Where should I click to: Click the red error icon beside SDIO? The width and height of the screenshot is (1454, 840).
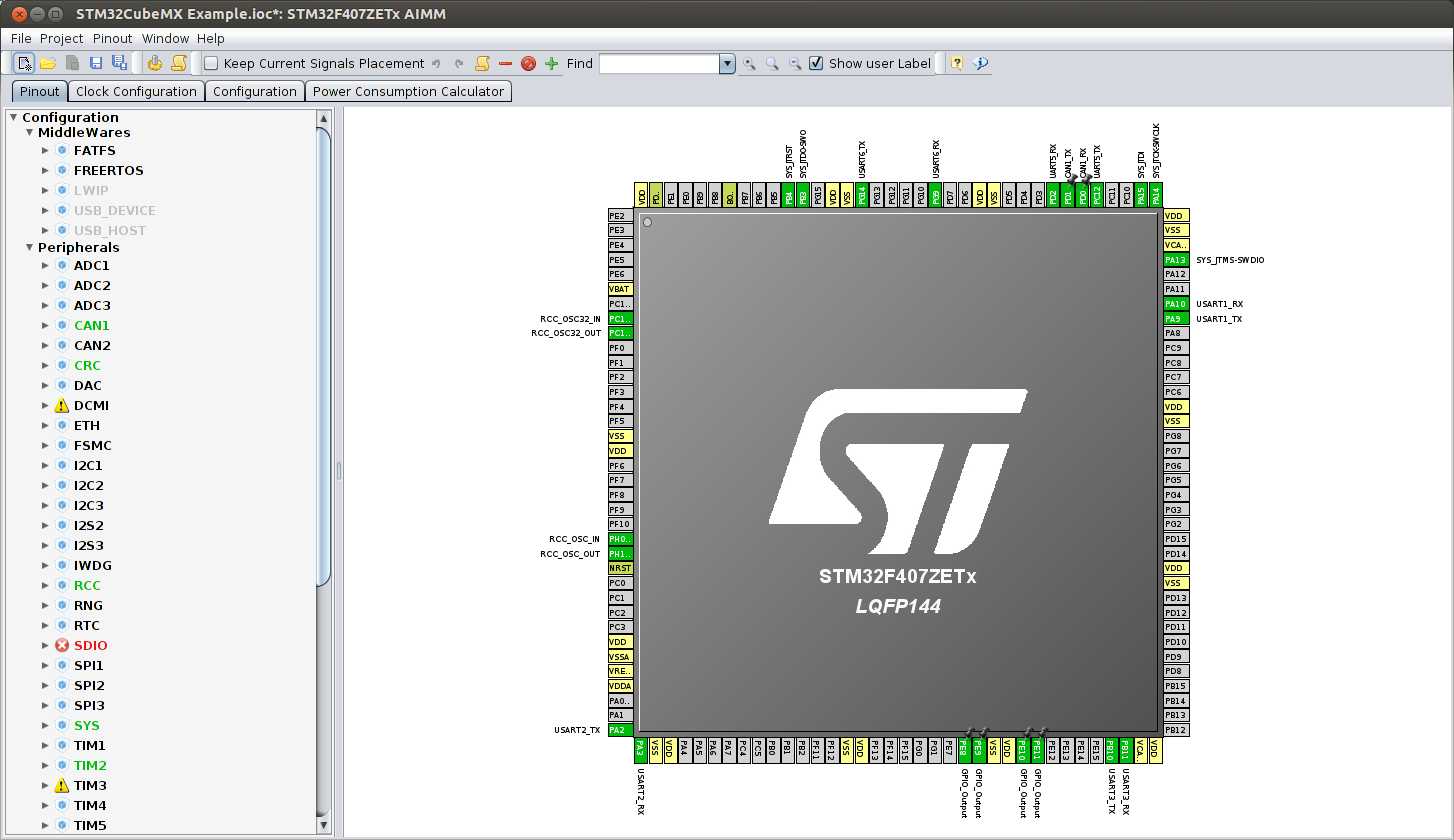coord(62,645)
